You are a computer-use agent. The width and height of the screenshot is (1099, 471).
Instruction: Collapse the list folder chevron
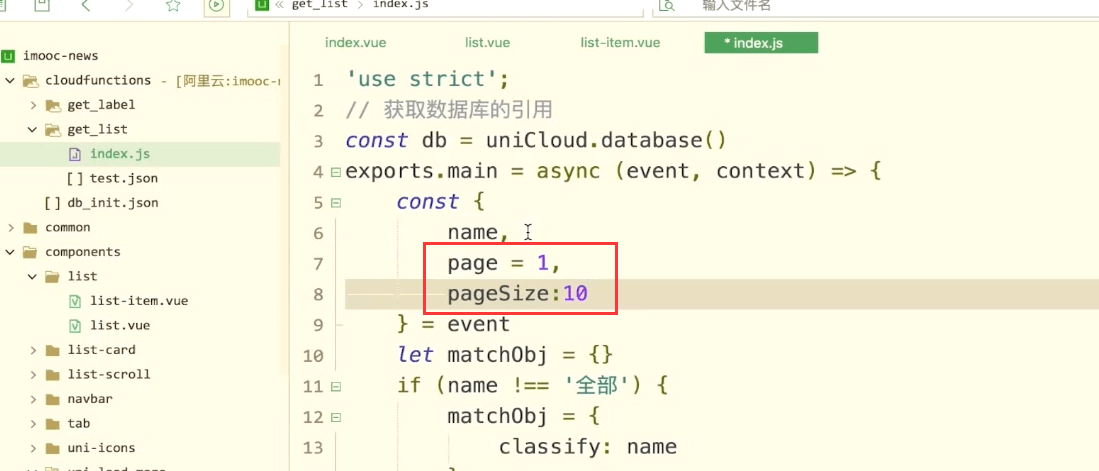click(x=33, y=277)
